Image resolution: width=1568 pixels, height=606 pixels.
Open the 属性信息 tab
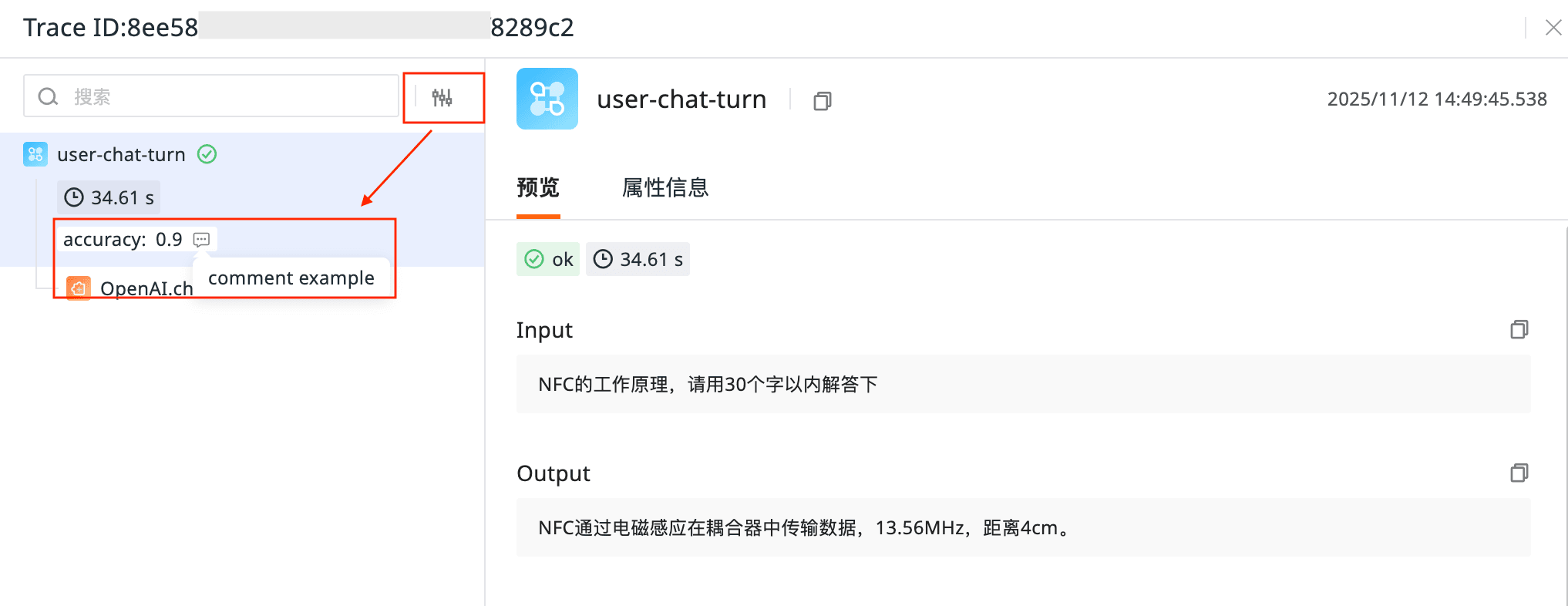click(x=665, y=187)
